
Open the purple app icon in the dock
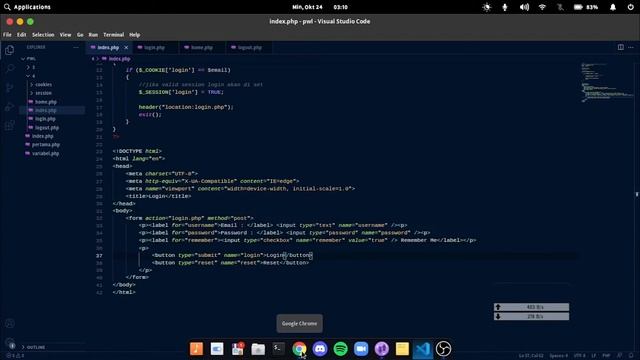coord(382,349)
